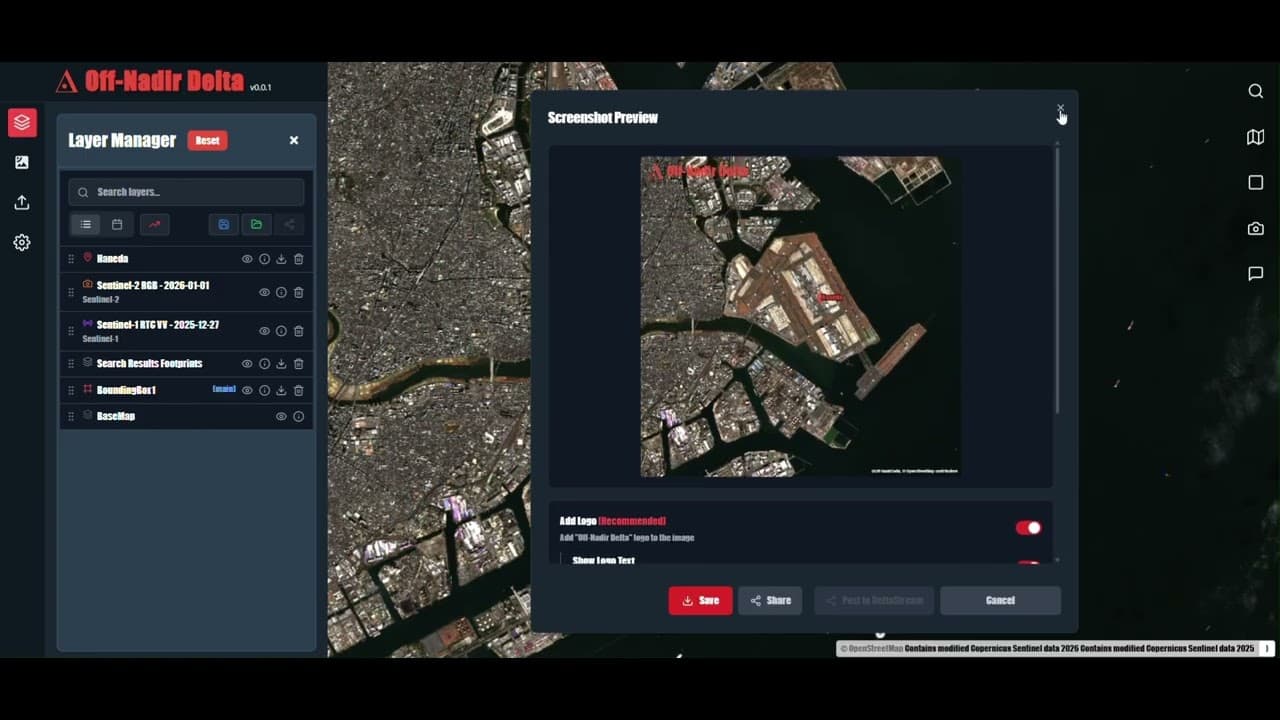Click the share icon in Layer Manager toolbar

click(290, 224)
